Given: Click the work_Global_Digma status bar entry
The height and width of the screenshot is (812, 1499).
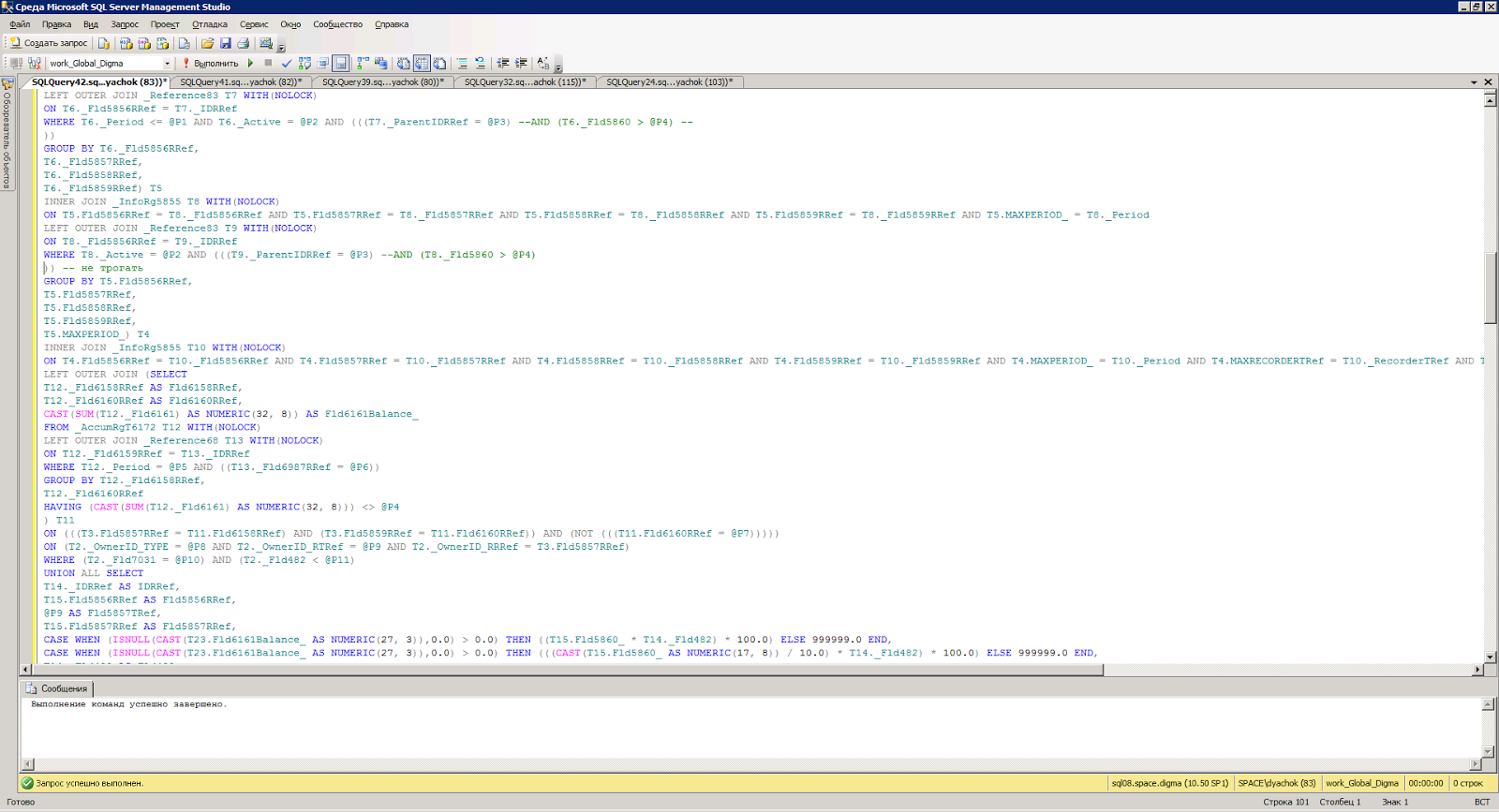Looking at the screenshot, I should pos(1361,783).
